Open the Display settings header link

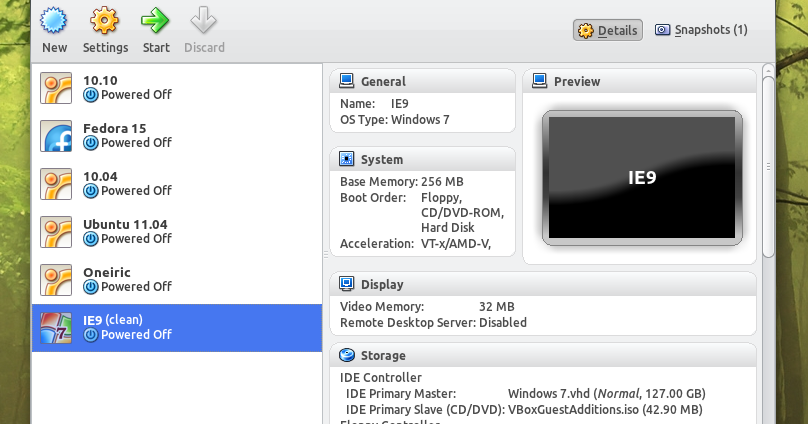coord(382,284)
